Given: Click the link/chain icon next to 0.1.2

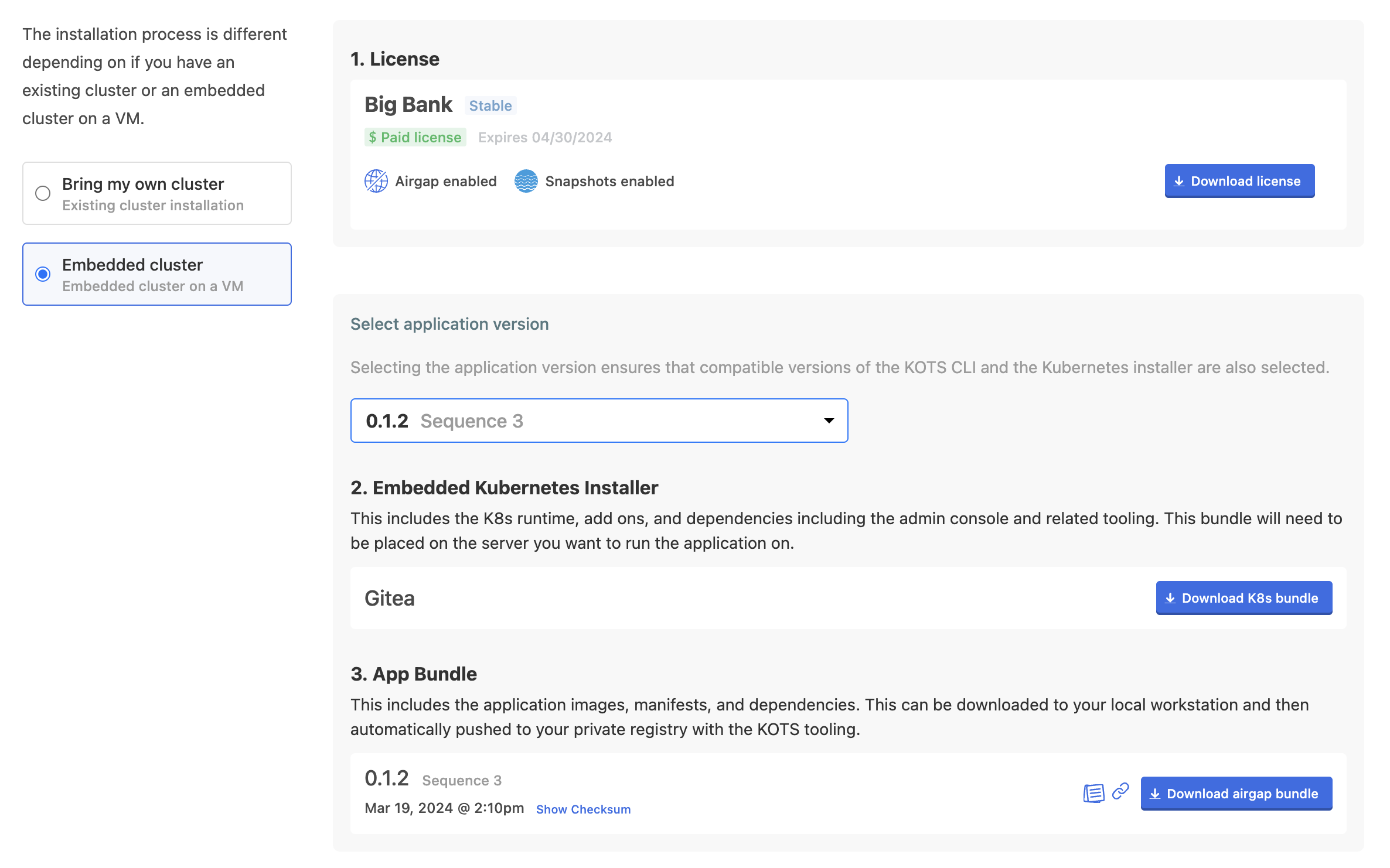Looking at the screenshot, I should point(1120,792).
